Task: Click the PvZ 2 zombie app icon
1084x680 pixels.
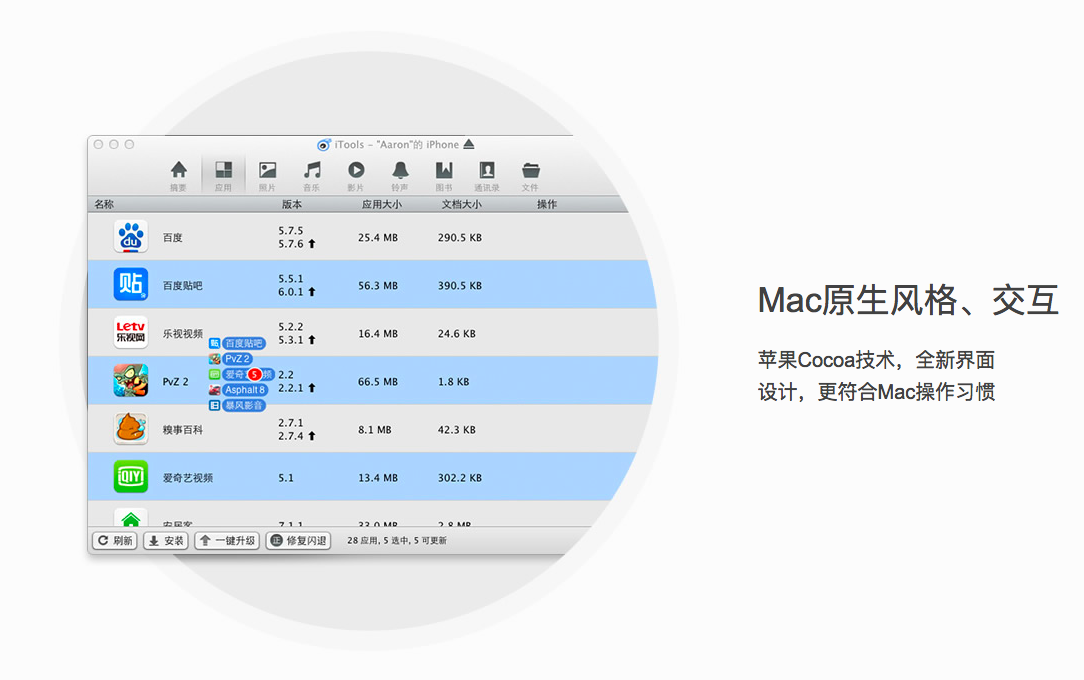Action: pyautogui.click(x=131, y=381)
